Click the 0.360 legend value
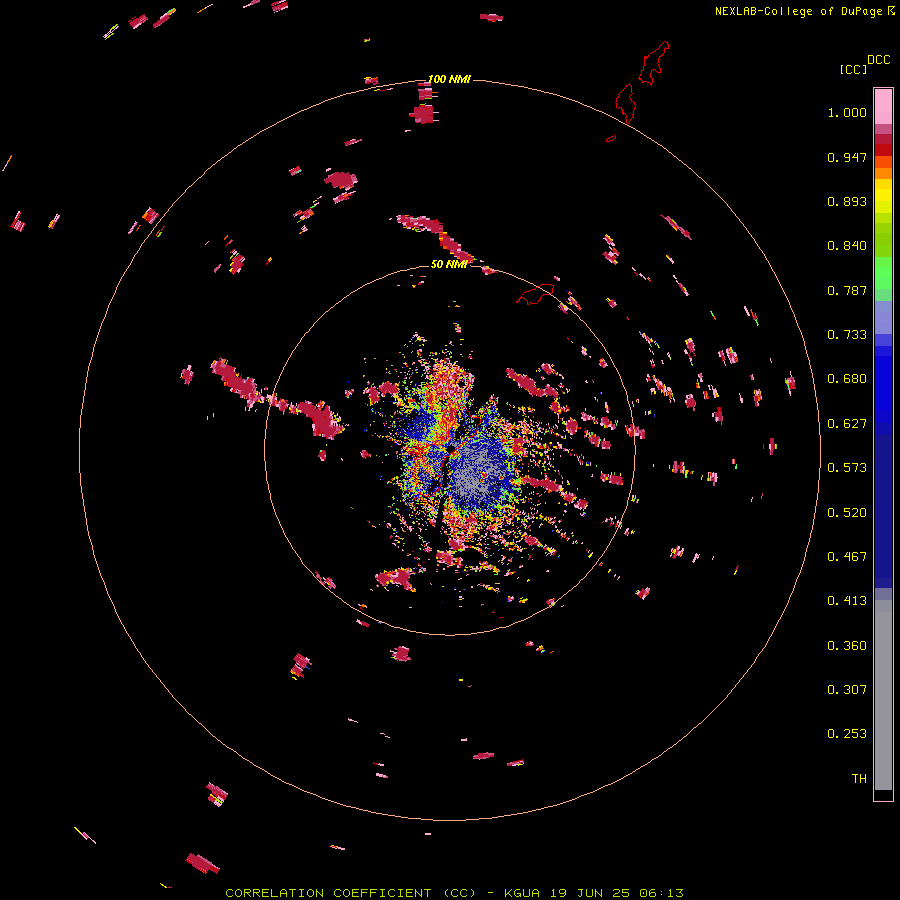 tap(847, 646)
